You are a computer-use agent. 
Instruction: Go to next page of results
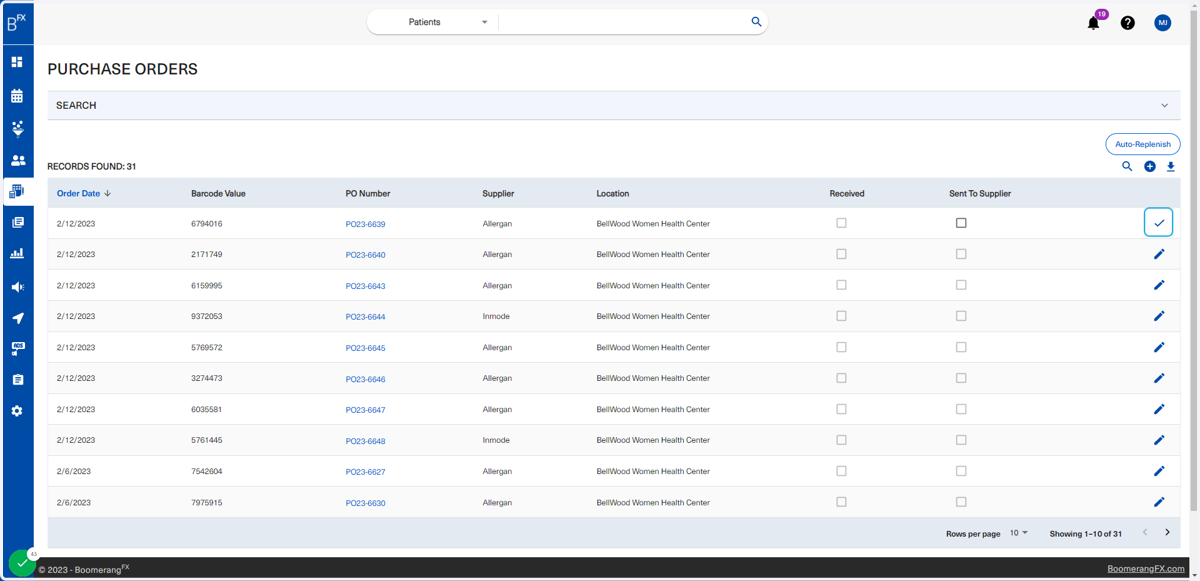click(x=1167, y=533)
